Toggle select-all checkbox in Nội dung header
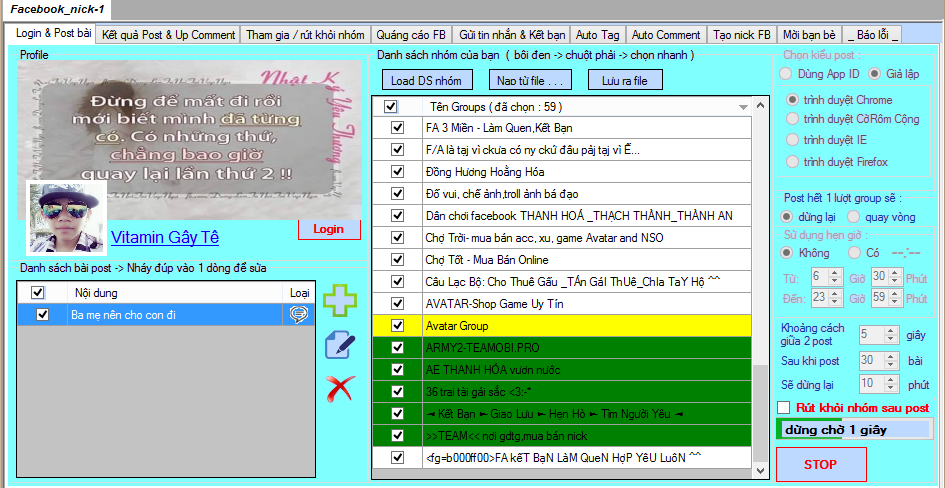The height and width of the screenshot is (488, 945). (37, 293)
